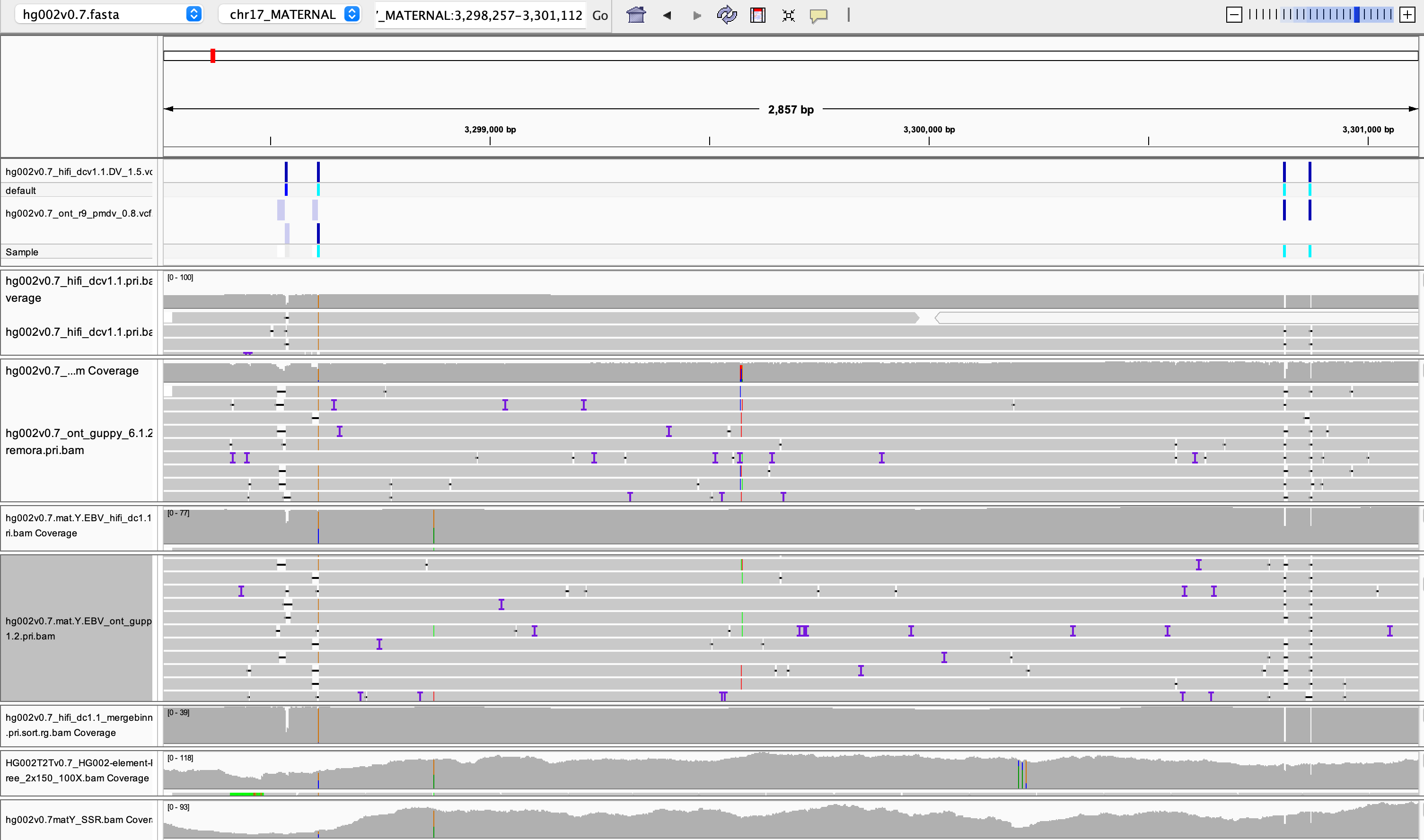Select the red locus marker on the chromosome overview
This screenshot has height=840, width=1424.
tap(213, 55)
